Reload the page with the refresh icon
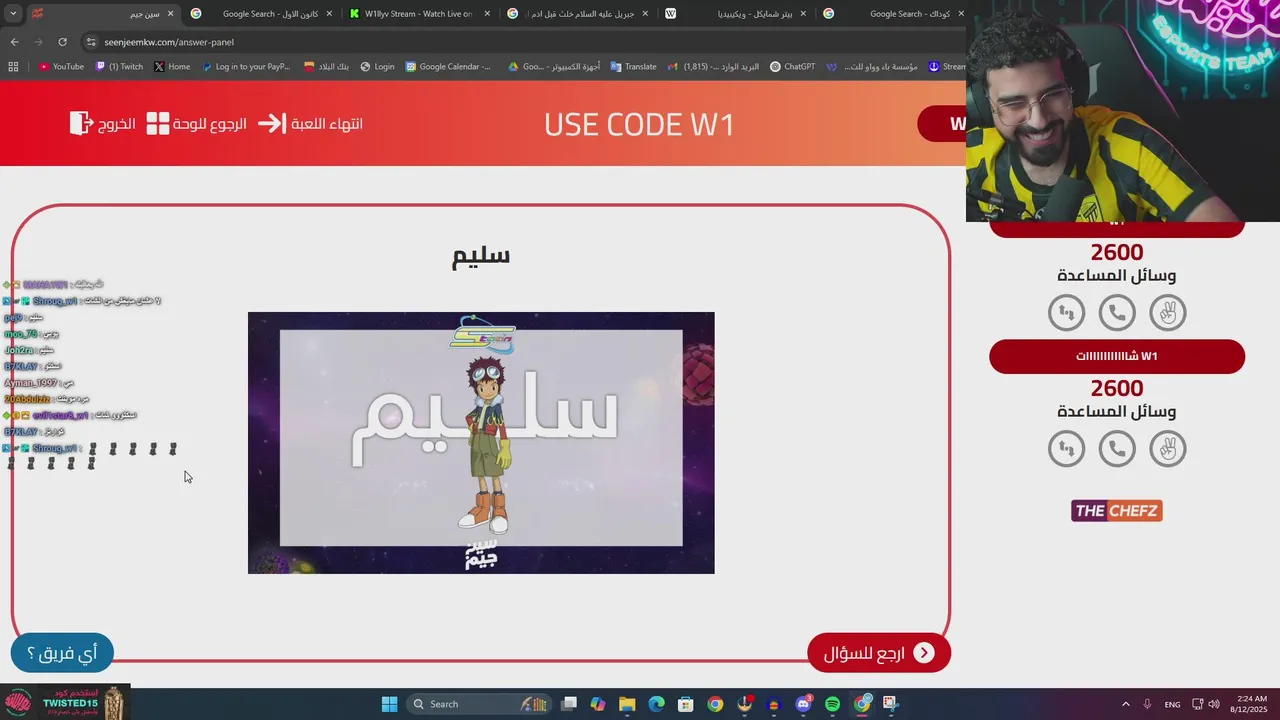 tap(62, 42)
